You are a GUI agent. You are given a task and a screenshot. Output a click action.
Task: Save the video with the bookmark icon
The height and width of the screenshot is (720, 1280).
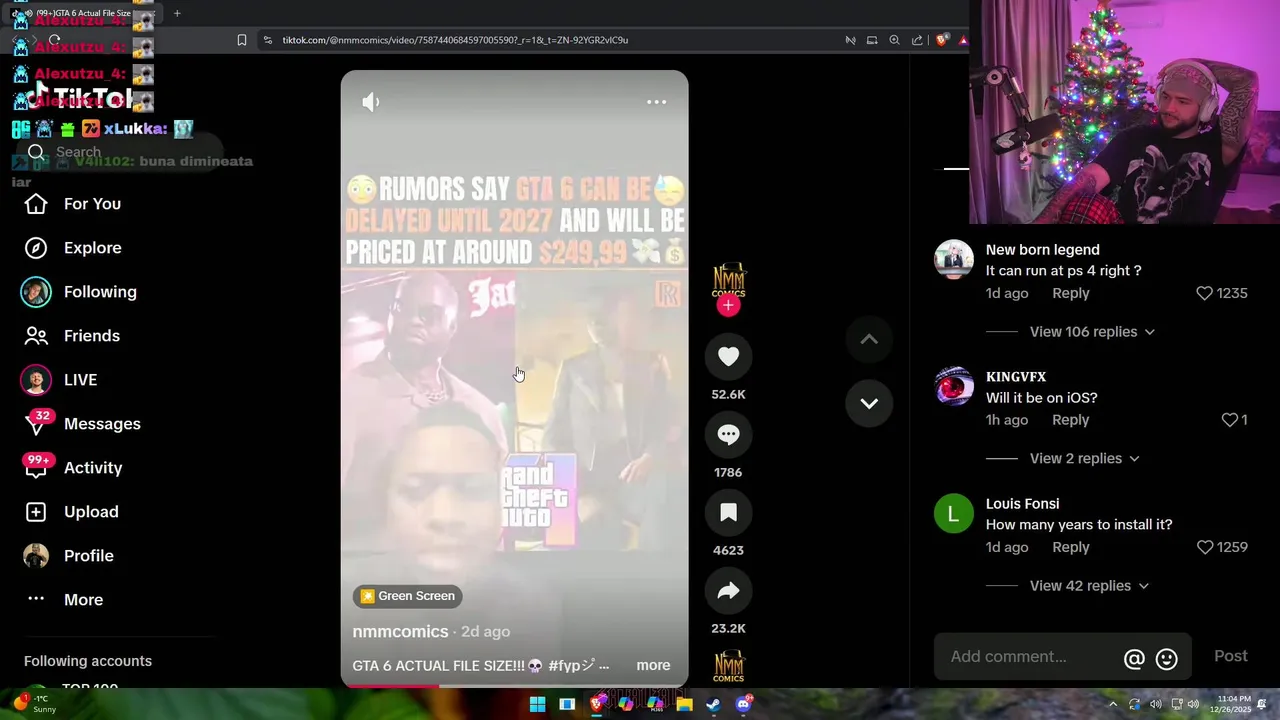pyautogui.click(x=728, y=513)
